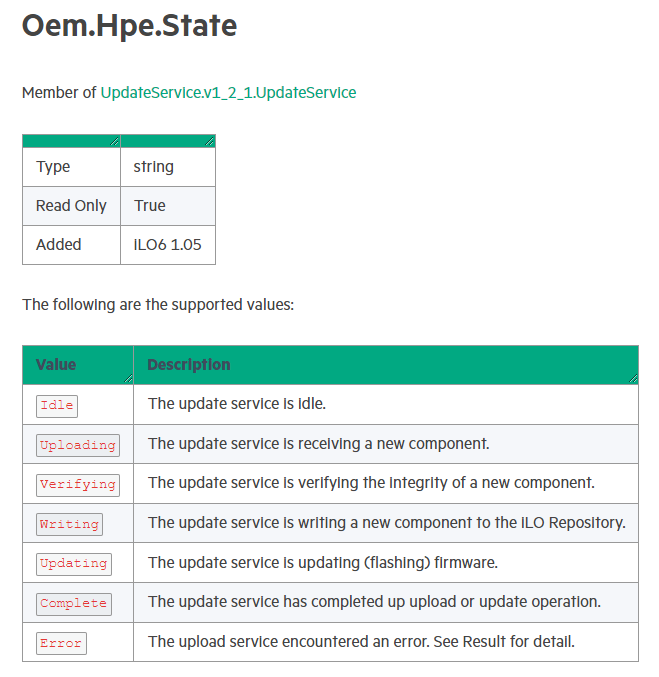
Task: Open the UpdateService.v1_2_1.UpdateService link
Action: (228, 92)
